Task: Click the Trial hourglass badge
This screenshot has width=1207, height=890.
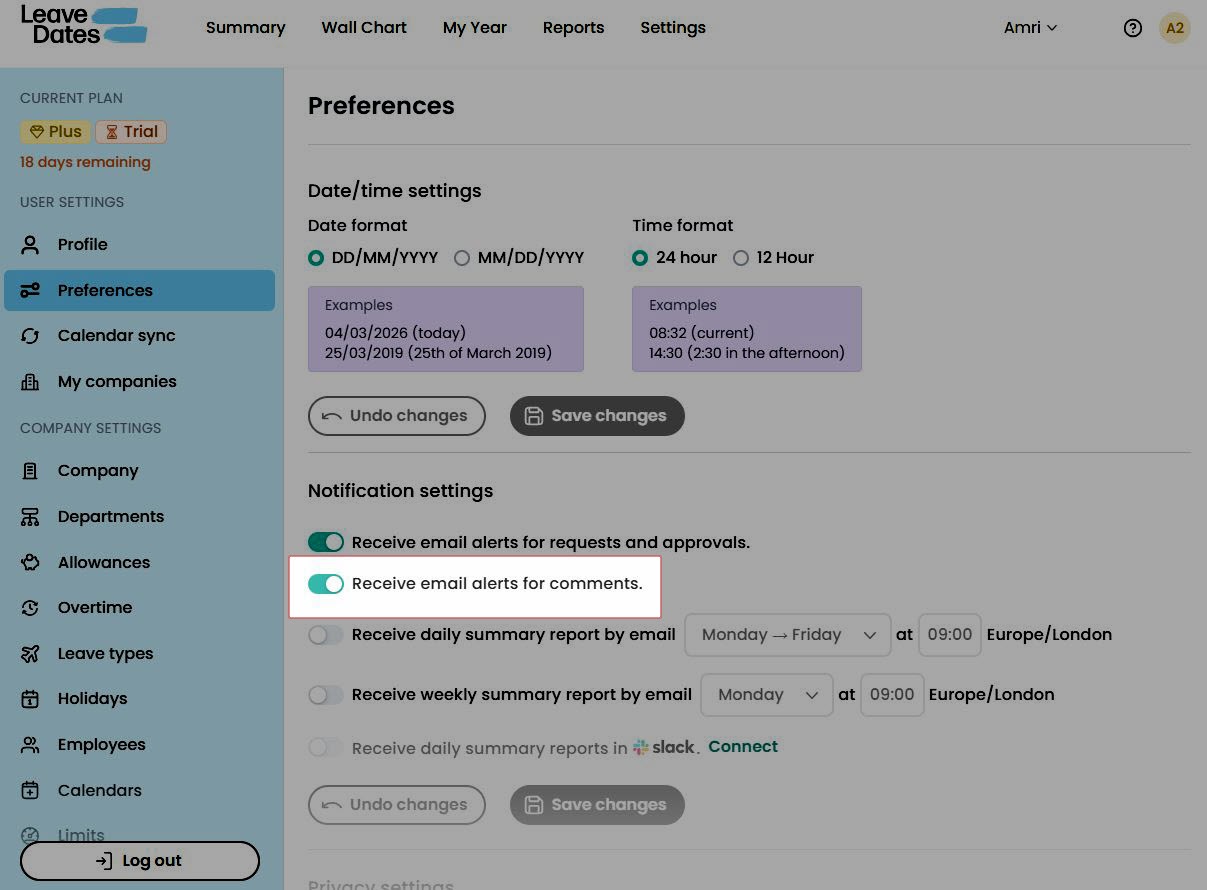Action: pyautogui.click(x=131, y=132)
